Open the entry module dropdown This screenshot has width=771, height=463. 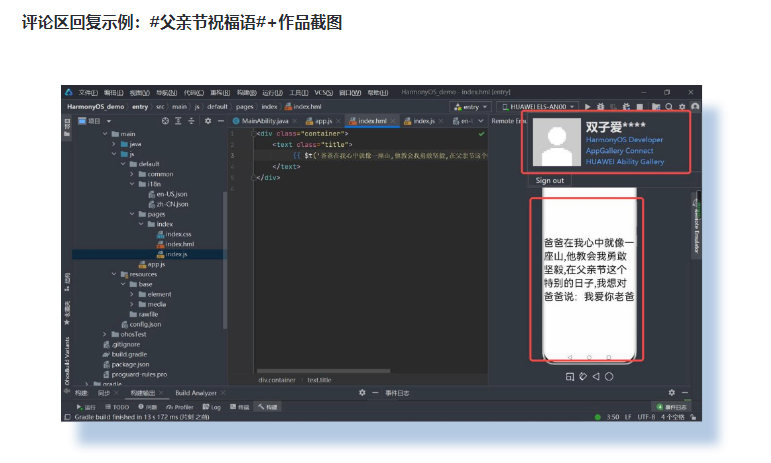click(471, 107)
